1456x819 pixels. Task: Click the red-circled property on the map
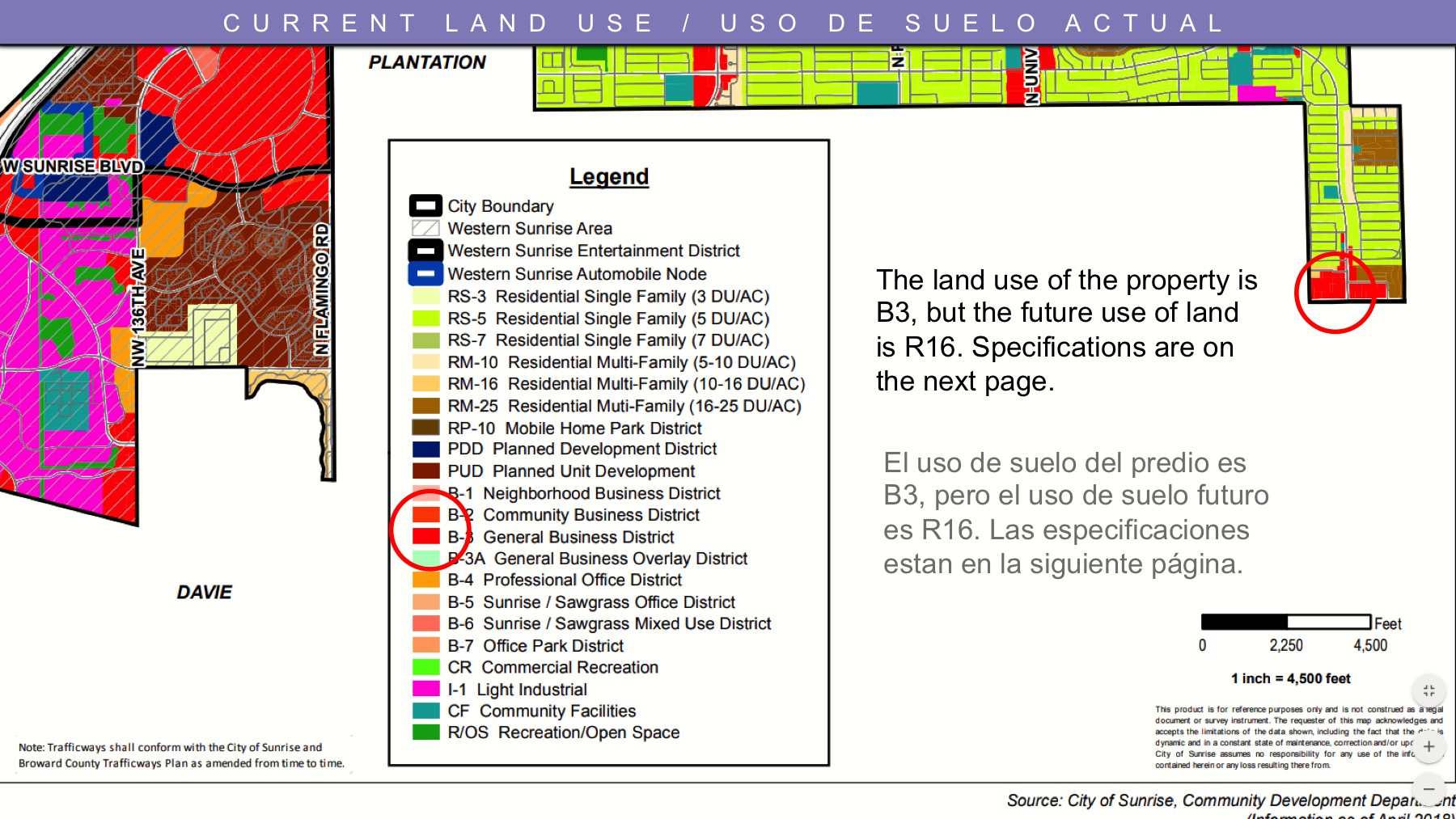pyautogui.click(x=1333, y=286)
